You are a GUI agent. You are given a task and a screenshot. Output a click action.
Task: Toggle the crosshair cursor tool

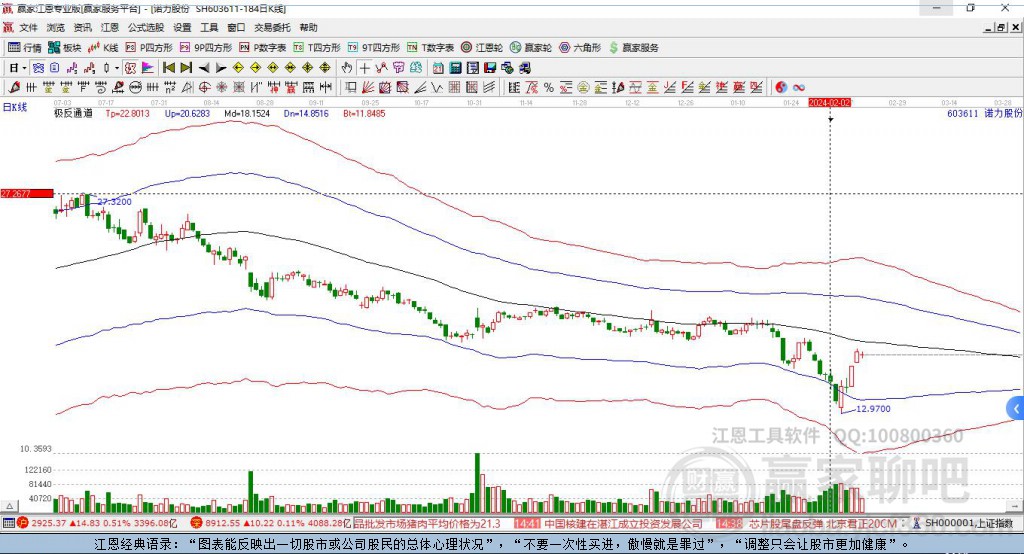(364, 68)
